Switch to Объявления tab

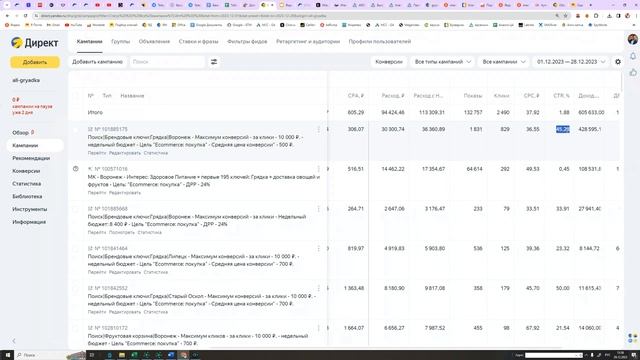pyautogui.click(x=154, y=42)
